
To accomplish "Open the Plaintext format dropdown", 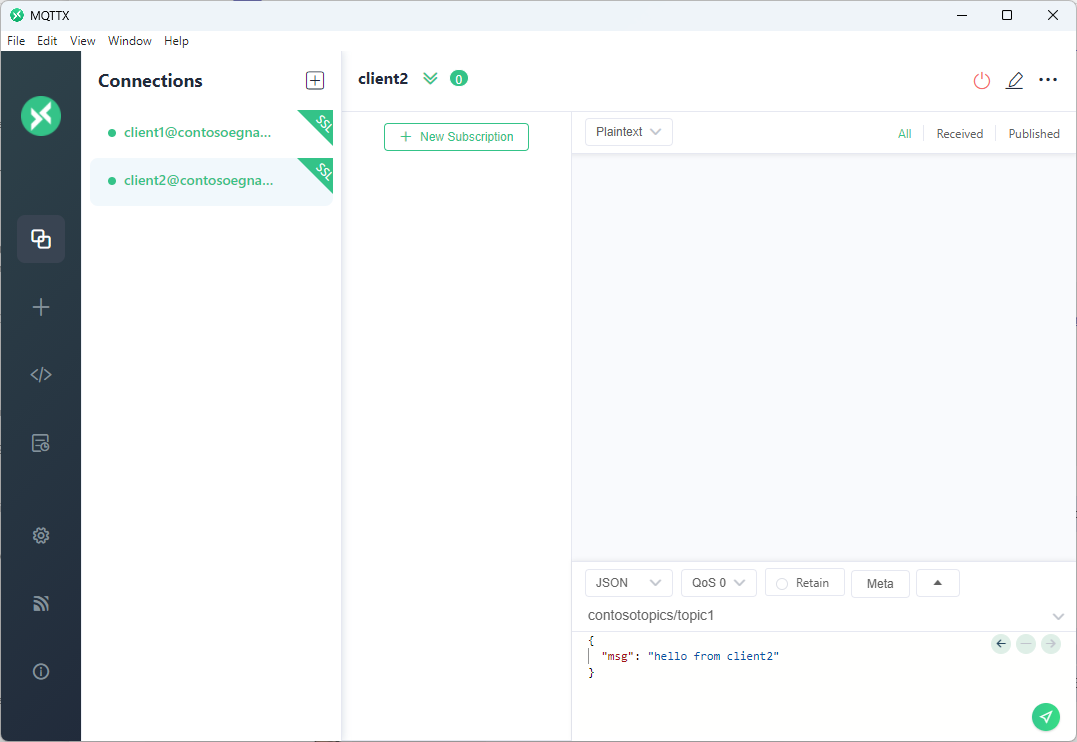I will 628,132.
